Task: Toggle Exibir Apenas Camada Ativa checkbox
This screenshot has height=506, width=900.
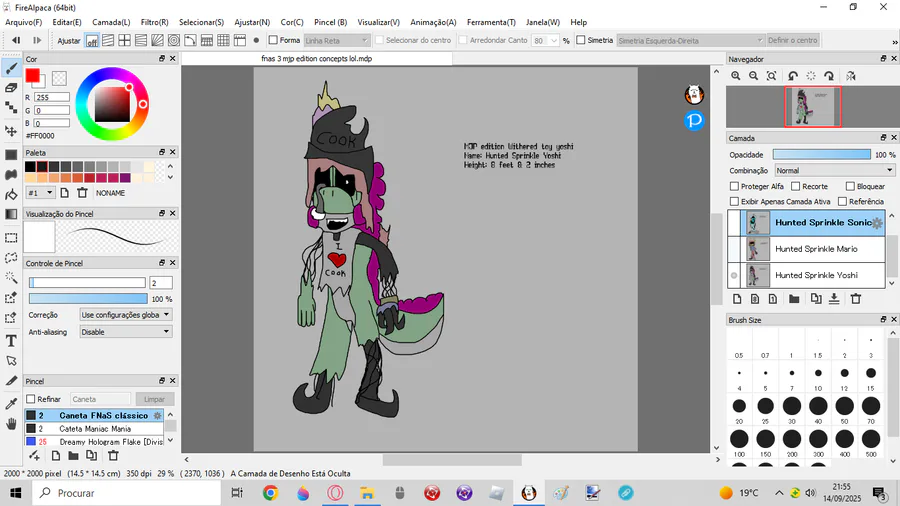Action: point(734,201)
